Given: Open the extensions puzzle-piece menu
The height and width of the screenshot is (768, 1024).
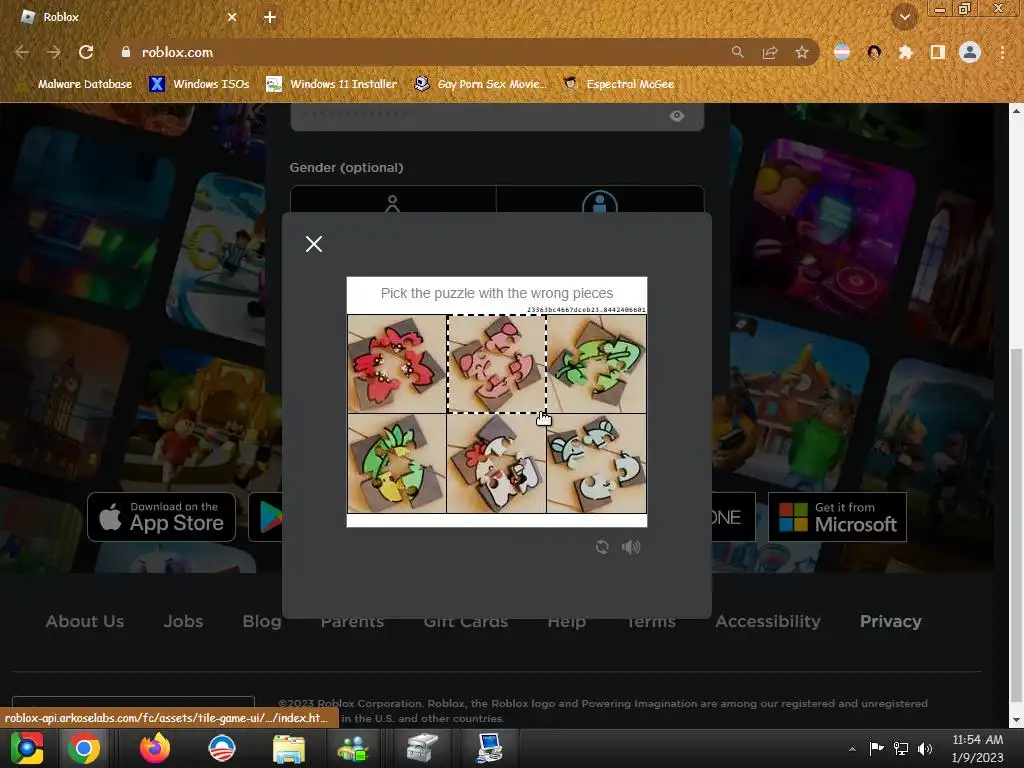Looking at the screenshot, I should pos(906,52).
